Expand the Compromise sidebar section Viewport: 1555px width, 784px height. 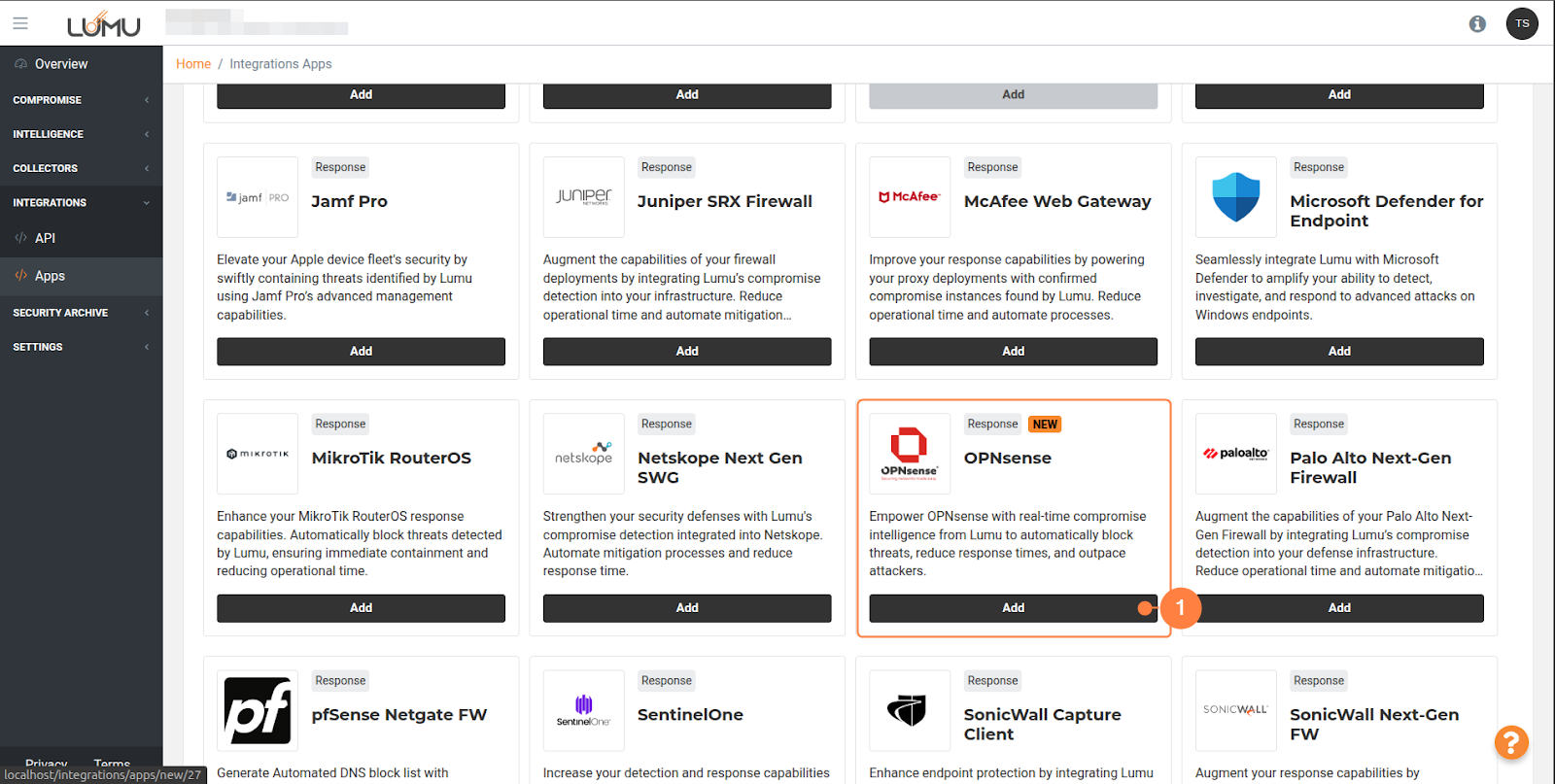81,100
